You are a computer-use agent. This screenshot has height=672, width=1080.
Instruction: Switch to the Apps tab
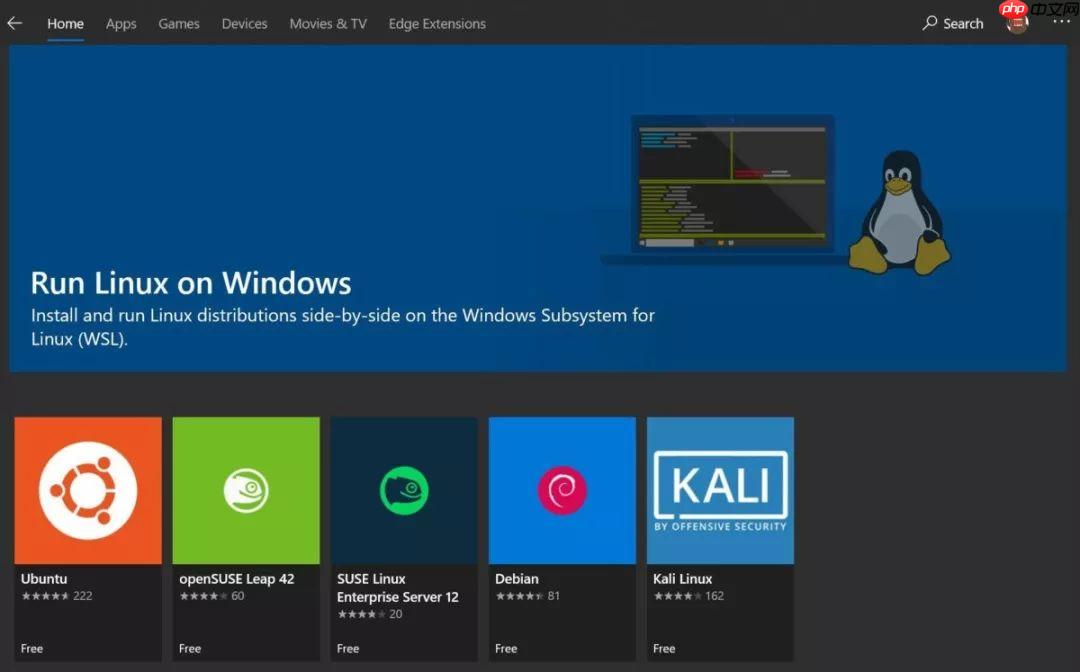point(121,23)
